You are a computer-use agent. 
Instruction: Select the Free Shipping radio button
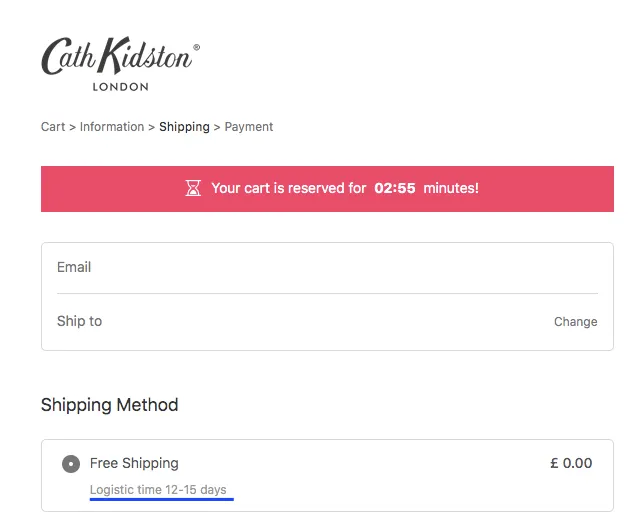(70, 464)
